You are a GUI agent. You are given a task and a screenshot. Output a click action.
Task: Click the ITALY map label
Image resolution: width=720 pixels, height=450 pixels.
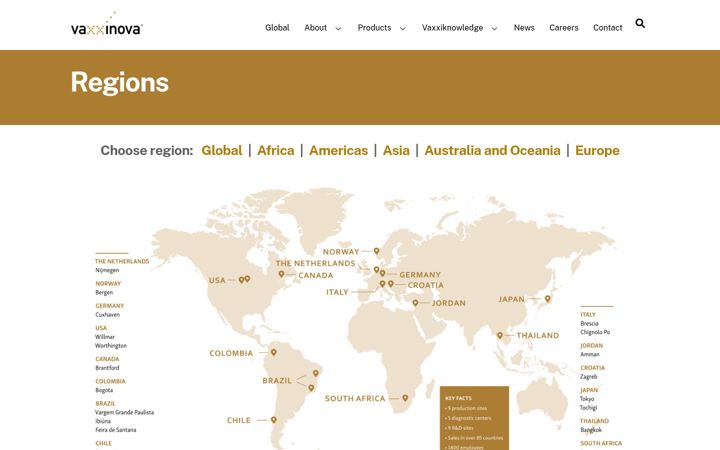tap(338, 292)
